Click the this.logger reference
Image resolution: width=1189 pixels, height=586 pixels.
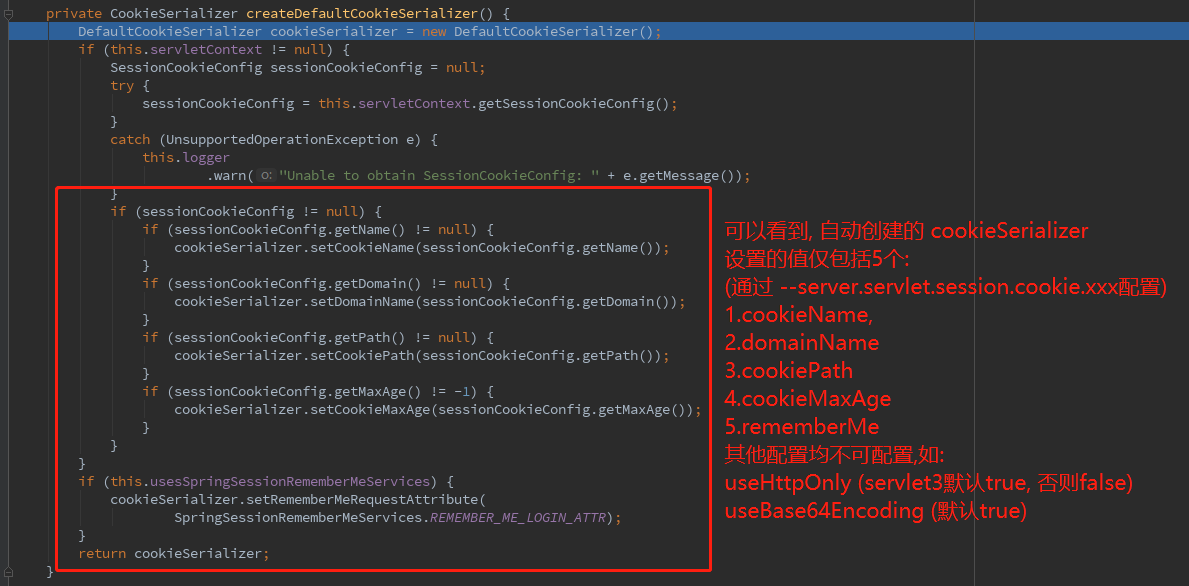(x=186, y=158)
